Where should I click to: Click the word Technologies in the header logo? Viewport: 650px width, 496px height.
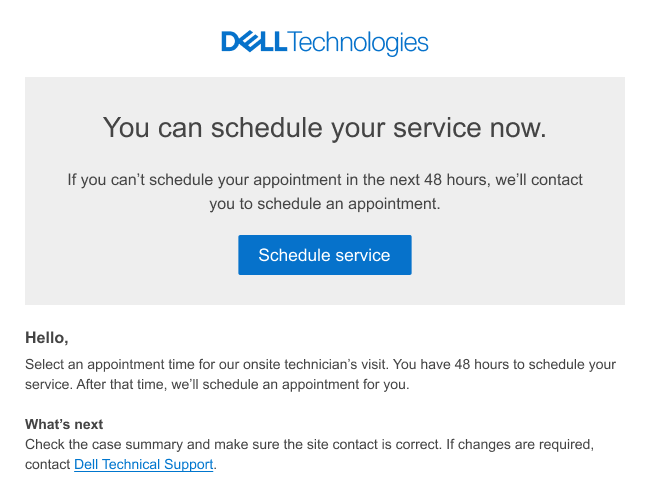[x=358, y=43]
